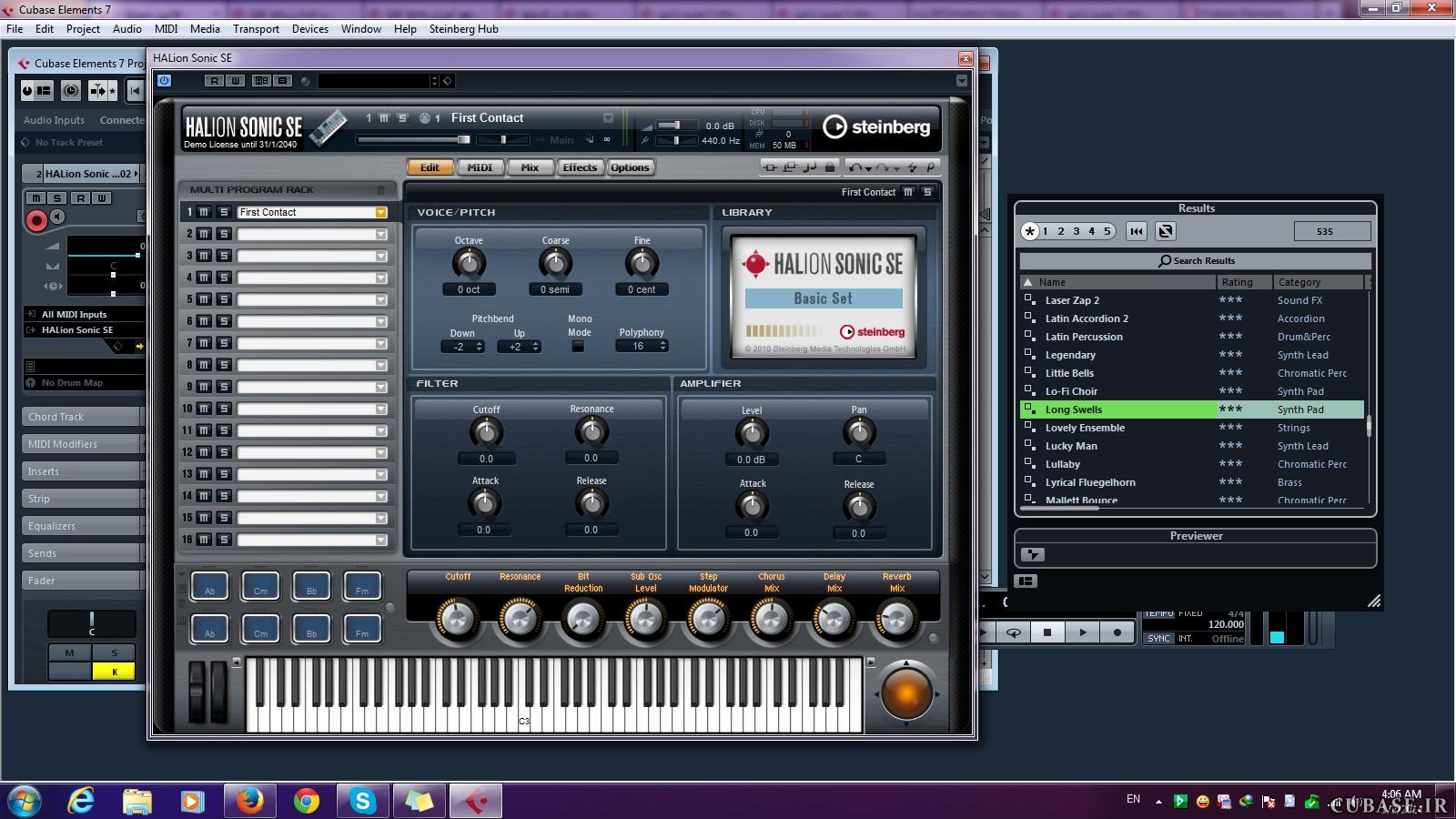Click the lock icon in HALion toolbar

830,167
